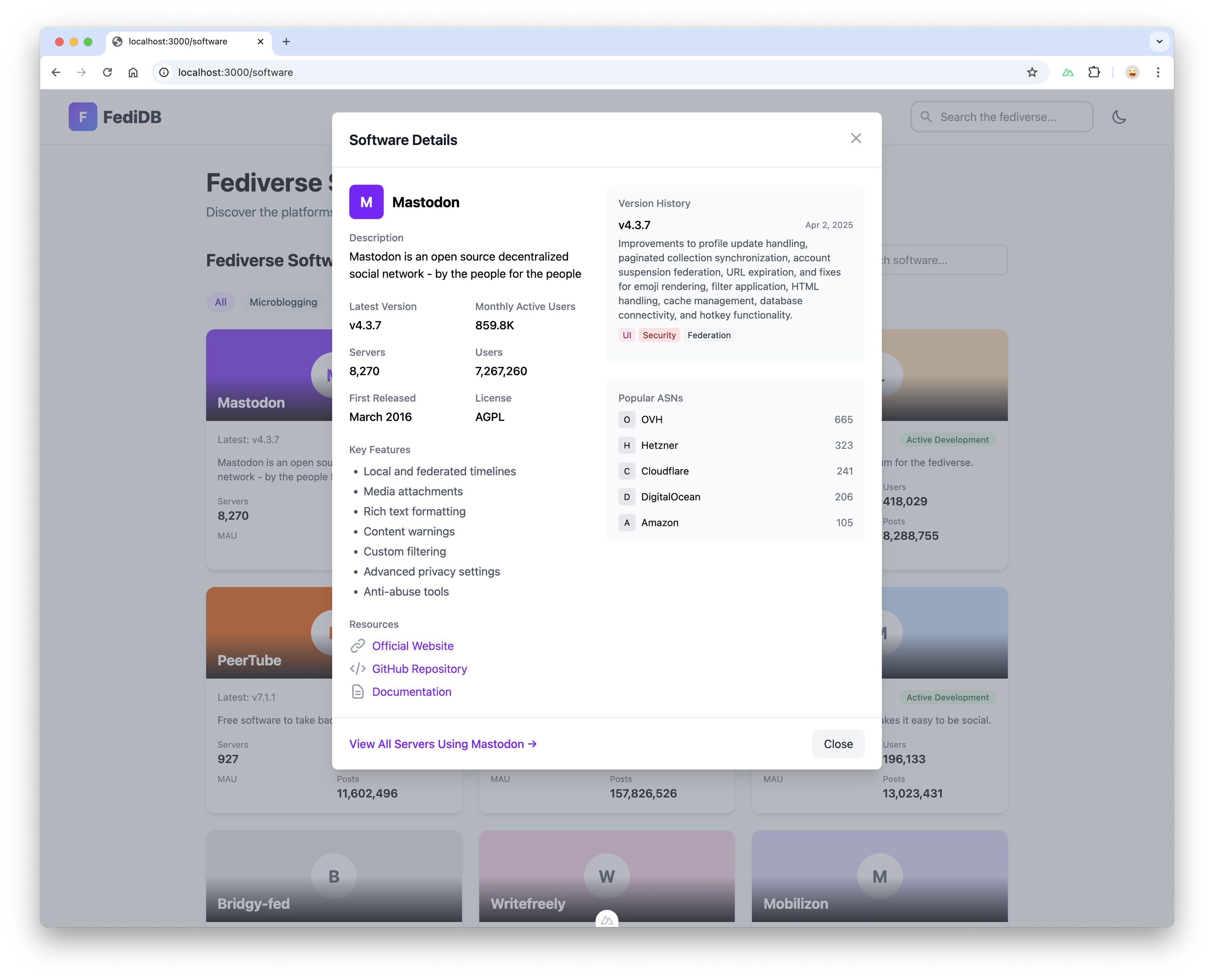The image size is (1214, 980).
Task: Open the Nuxt extension icon in toolbar
Action: point(1067,72)
